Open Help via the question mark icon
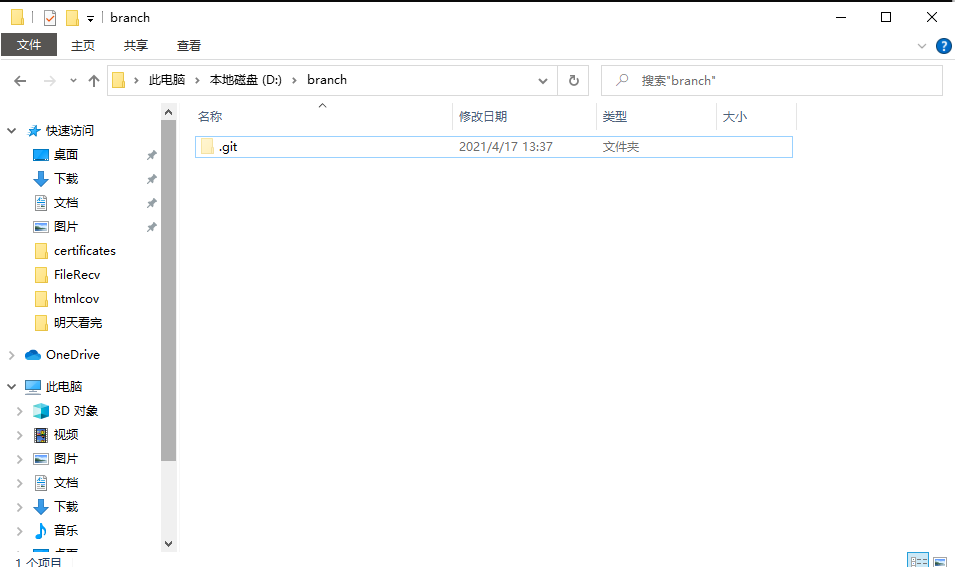Screen dimensions: 955x567 point(943,46)
